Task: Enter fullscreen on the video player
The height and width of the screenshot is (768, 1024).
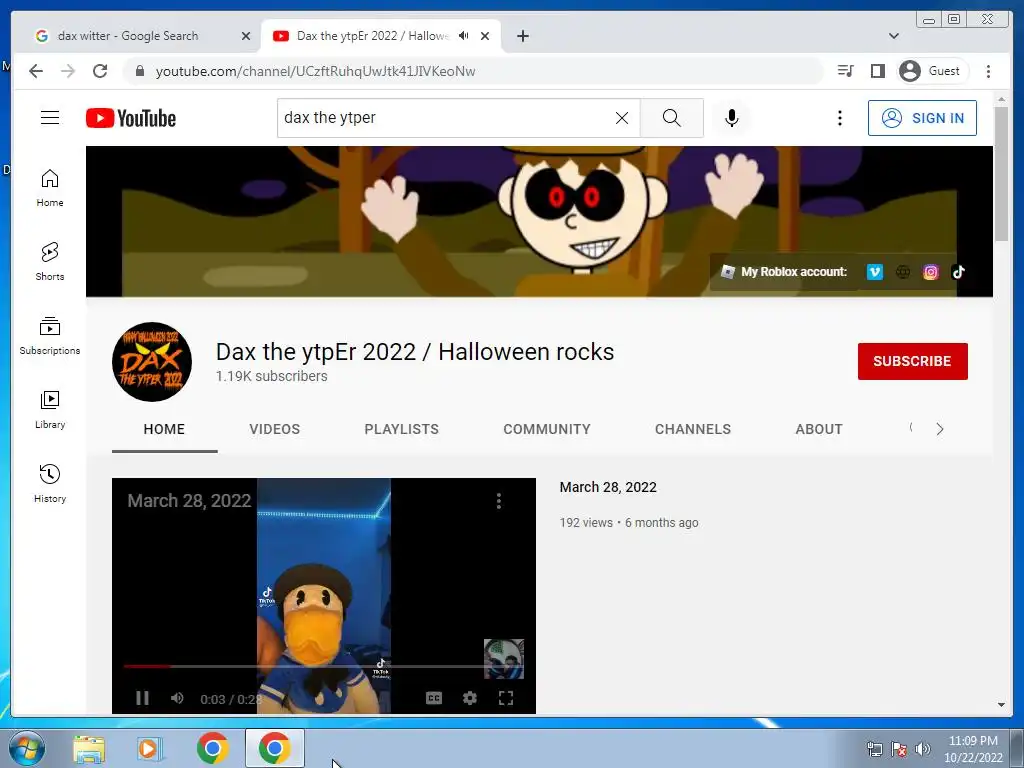Action: [x=505, y=698]
